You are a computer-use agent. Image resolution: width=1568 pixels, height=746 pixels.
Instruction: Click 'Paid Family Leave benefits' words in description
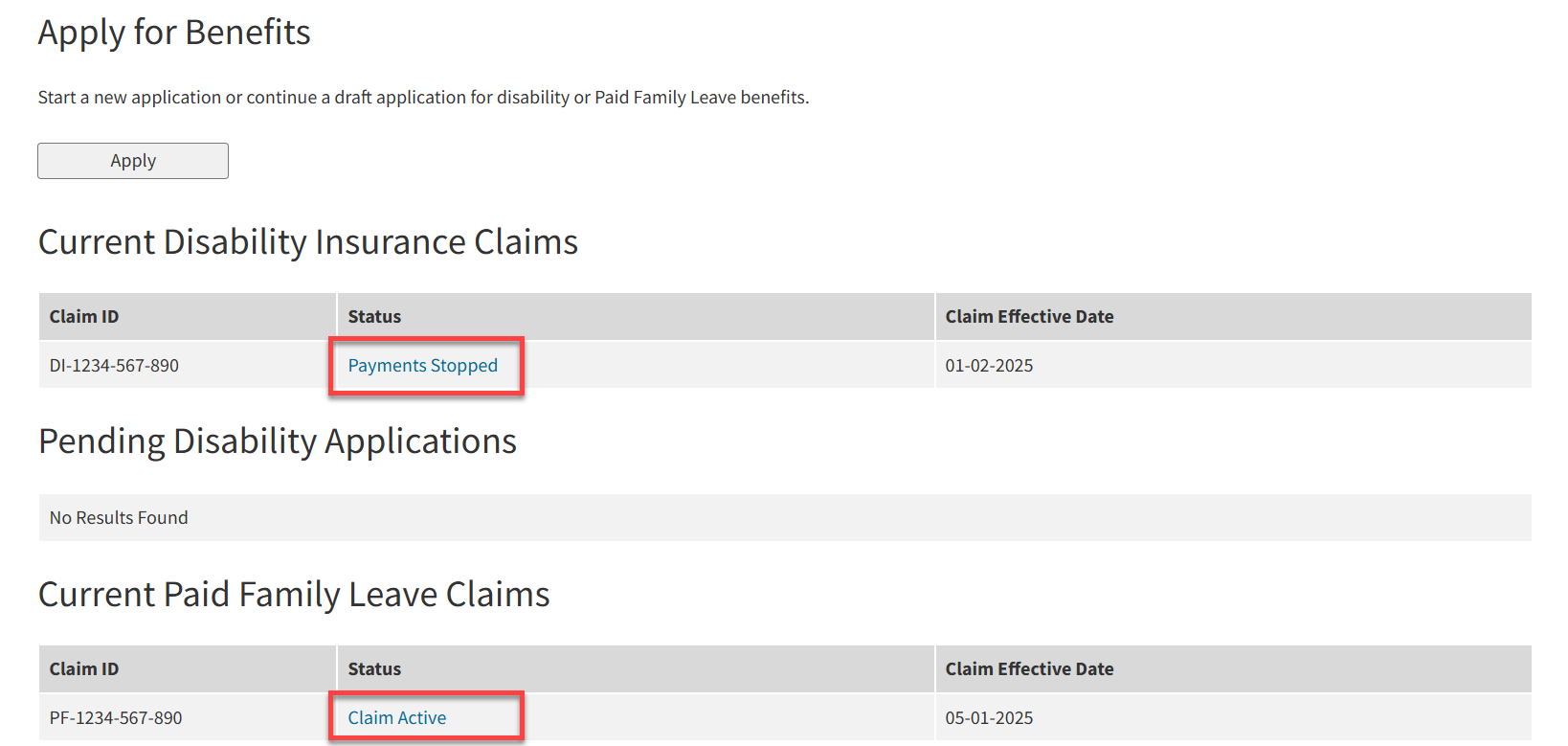[x=701, y=98]
